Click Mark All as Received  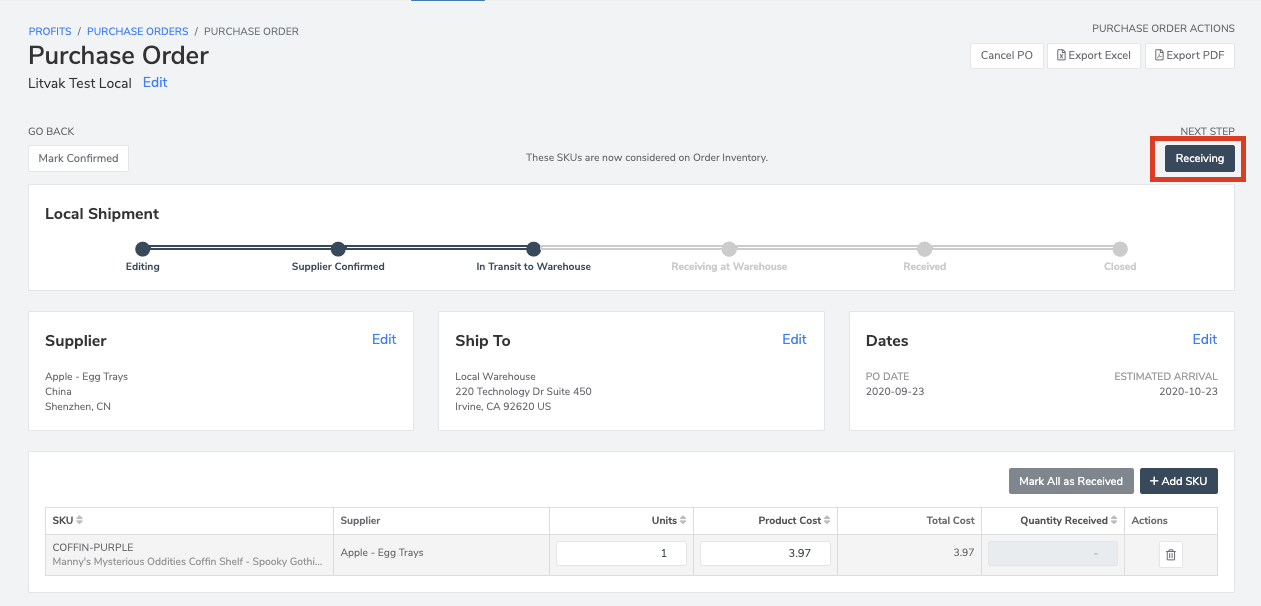point(1071,481)
